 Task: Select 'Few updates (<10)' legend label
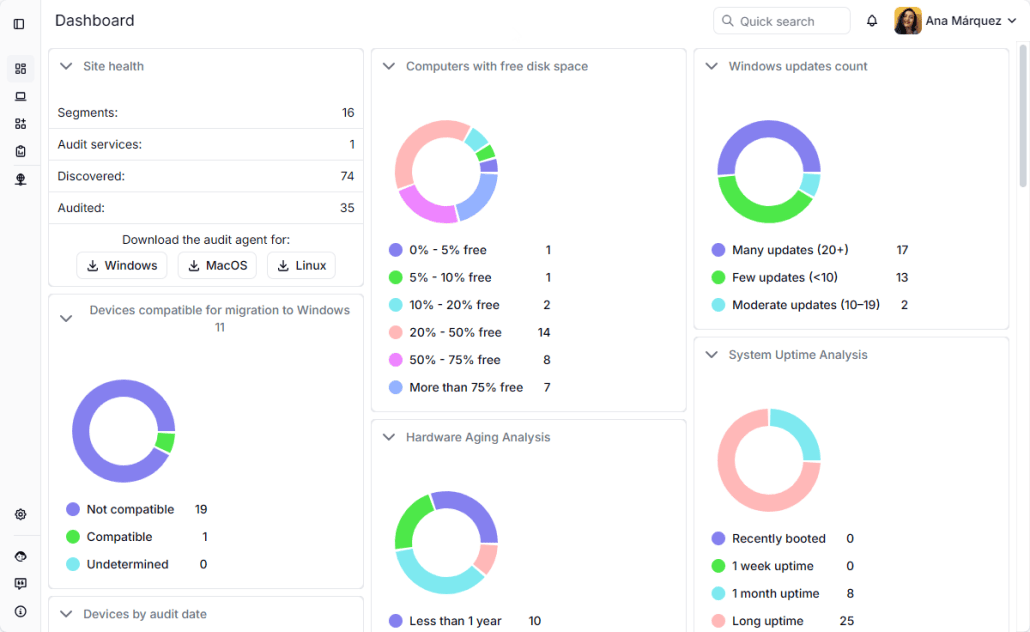click(x=784, y=278)
